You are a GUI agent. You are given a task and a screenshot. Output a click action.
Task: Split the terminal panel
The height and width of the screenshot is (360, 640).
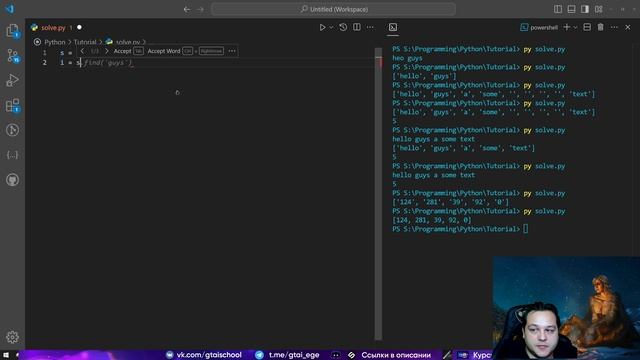pos(587,27)
